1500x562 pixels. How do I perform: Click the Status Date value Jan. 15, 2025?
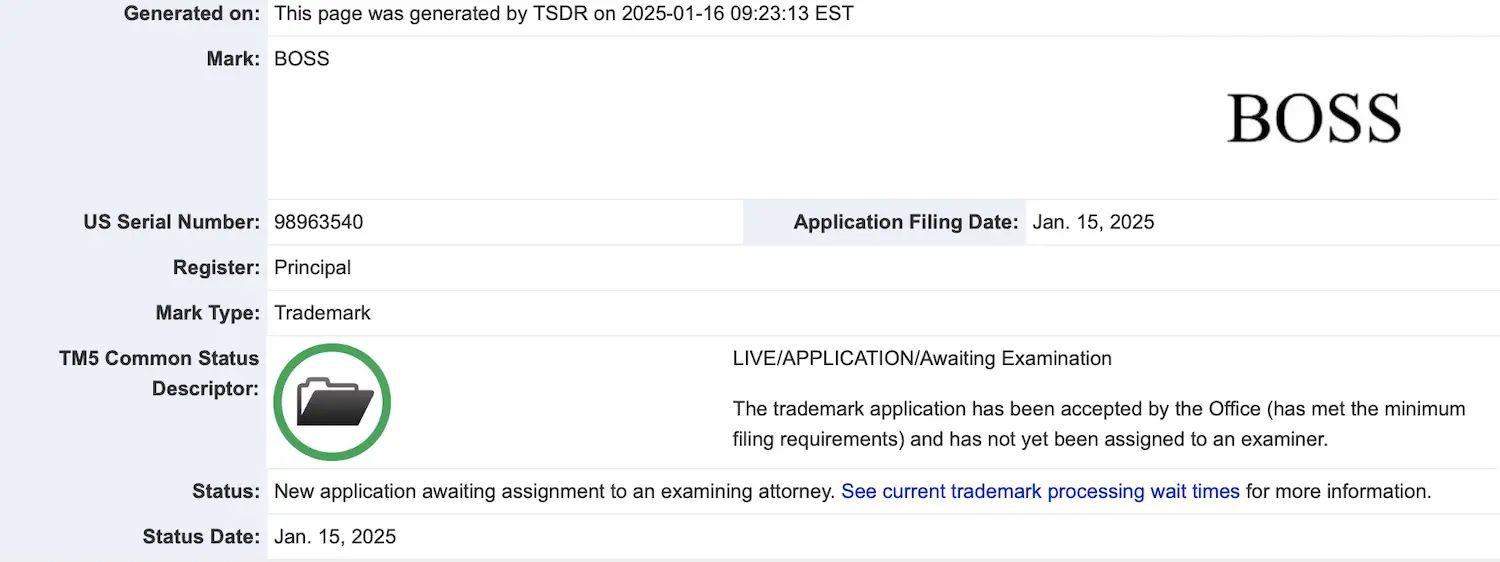pyautogui.click(x=335, y=537)
